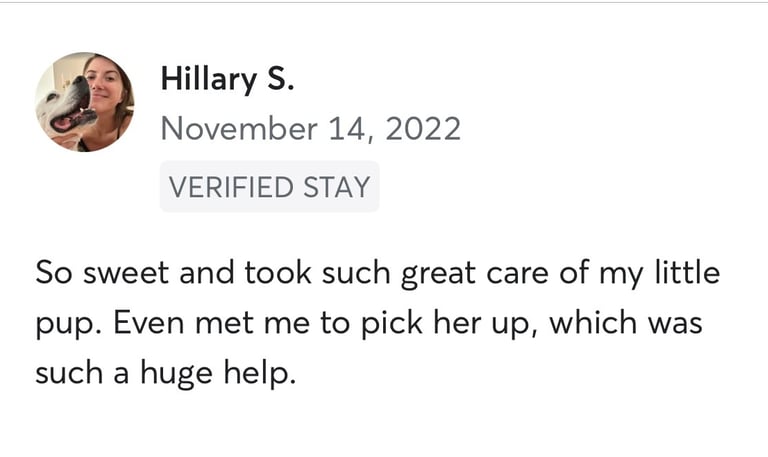The image size is (768, 457).
Task: Click the month November in the date
Action: pyautogui.click(x=239, y=129)
